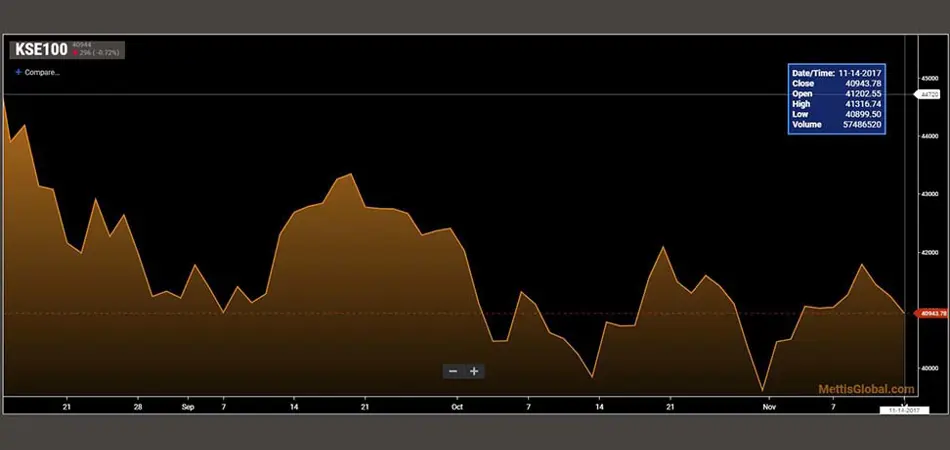Click the 44000 price axis label

click(x=930, y=137)
